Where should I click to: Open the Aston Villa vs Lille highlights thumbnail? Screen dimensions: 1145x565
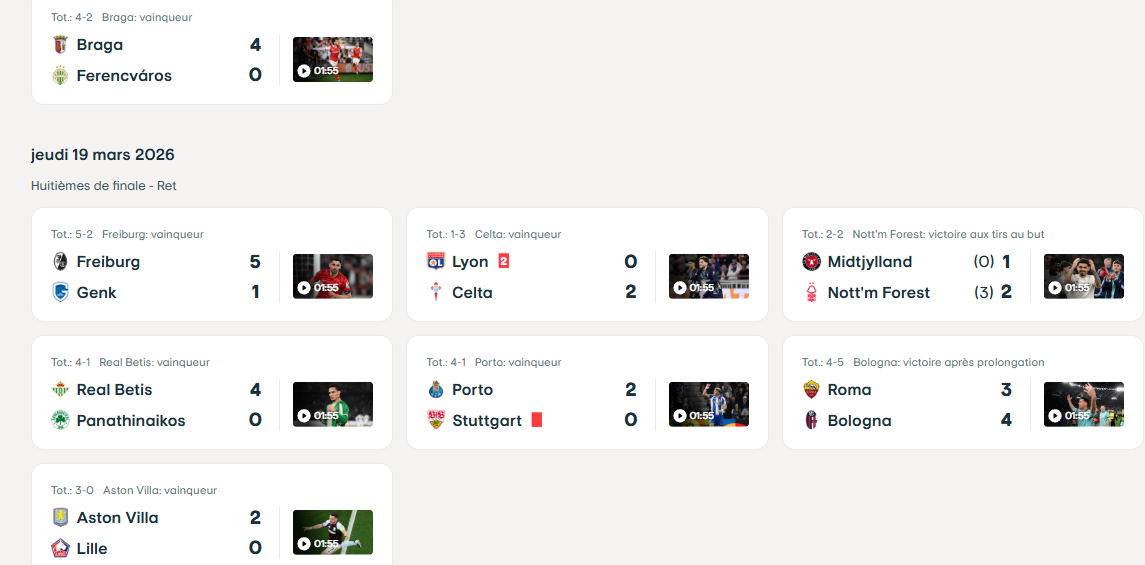point(333,532)
